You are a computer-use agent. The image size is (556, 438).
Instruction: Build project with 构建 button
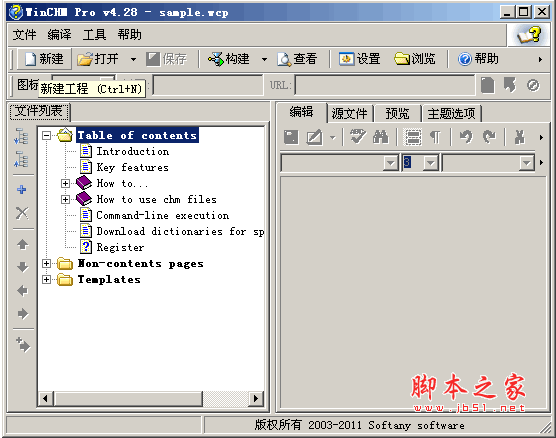point(229,59)
